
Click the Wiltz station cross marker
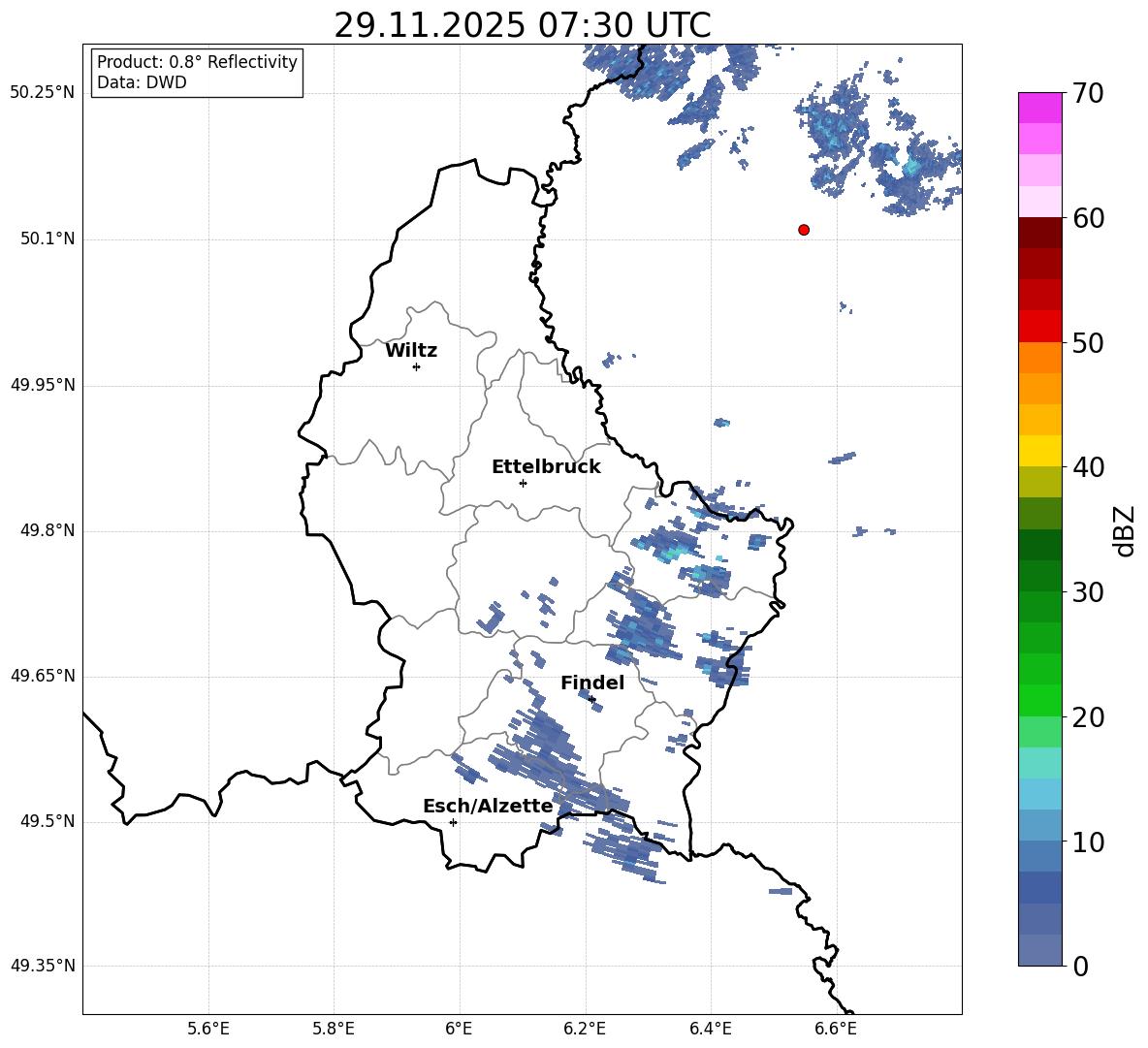[417, 366]
